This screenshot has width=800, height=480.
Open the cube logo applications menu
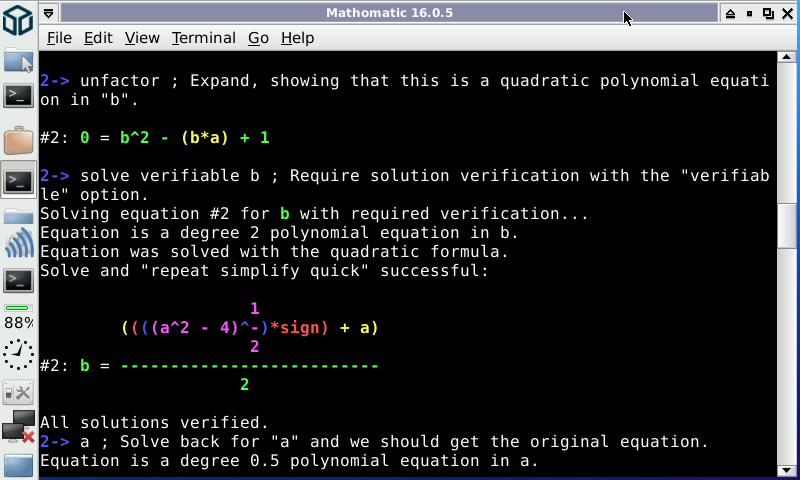click(x=18, y=20)
